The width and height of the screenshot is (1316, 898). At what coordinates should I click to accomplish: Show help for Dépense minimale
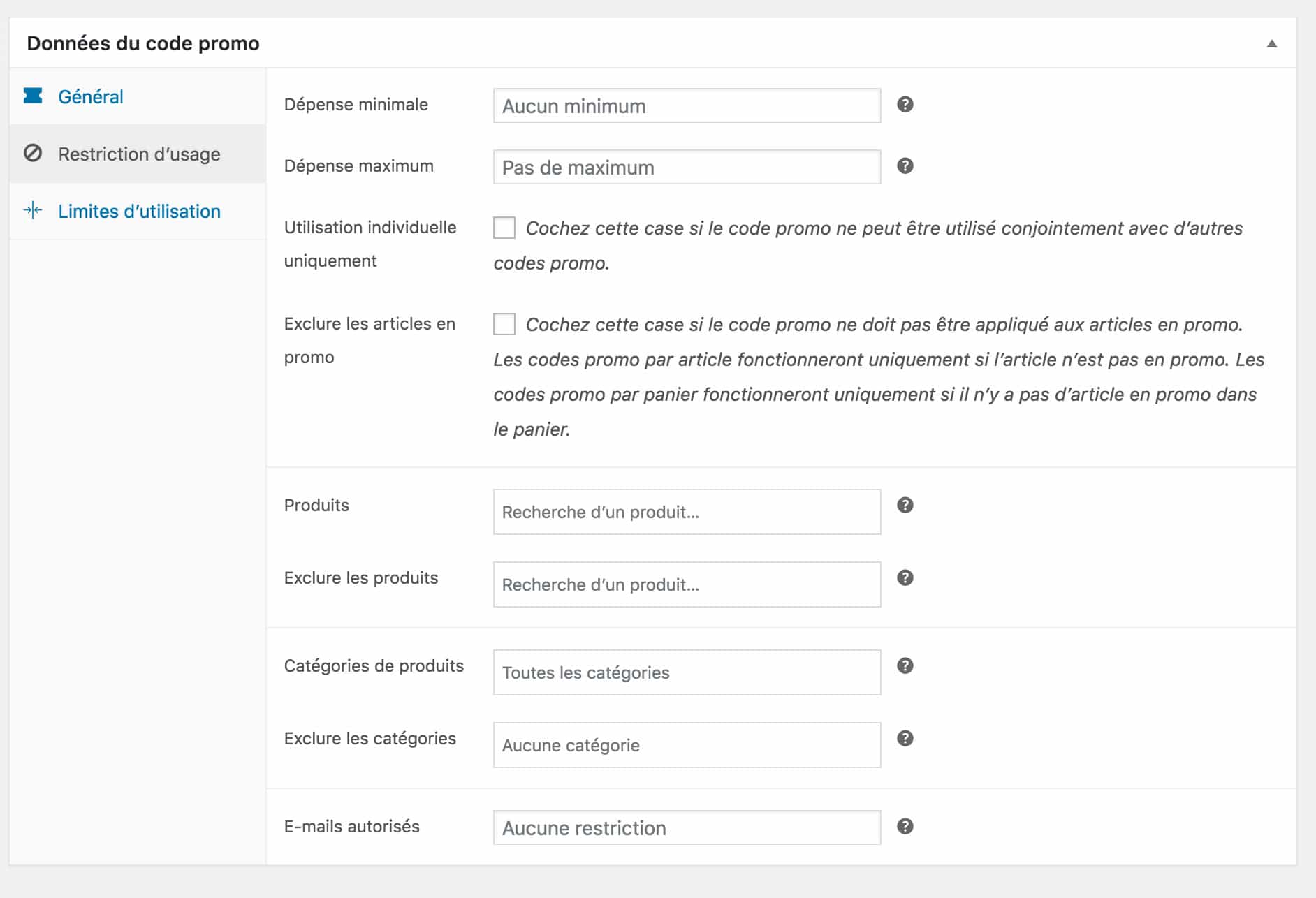pyautogui.click(x=905, y=104)
